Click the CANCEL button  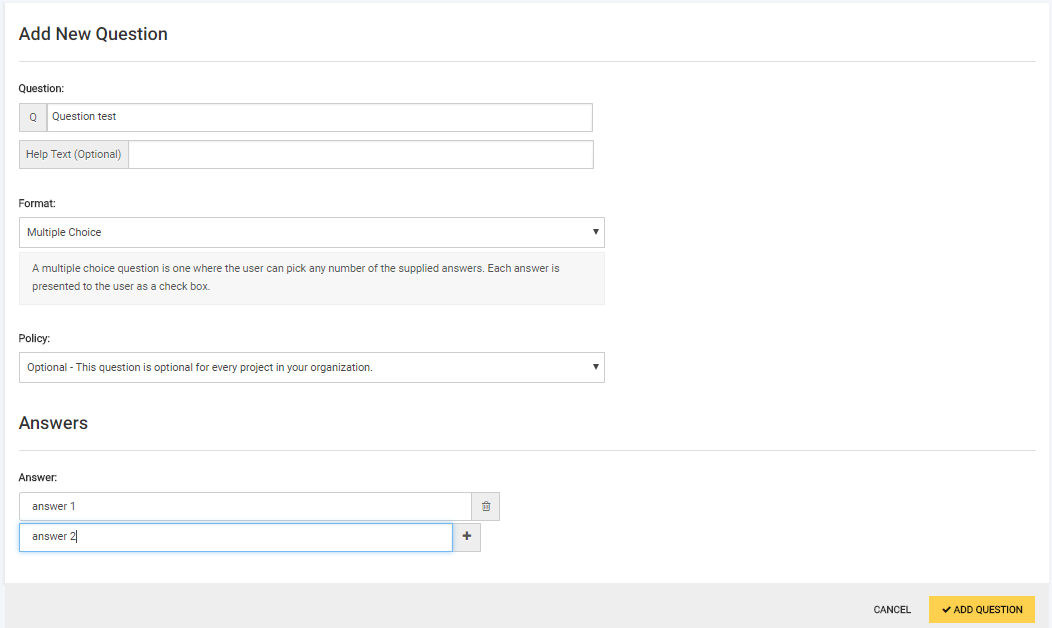(x=891, y=609)
